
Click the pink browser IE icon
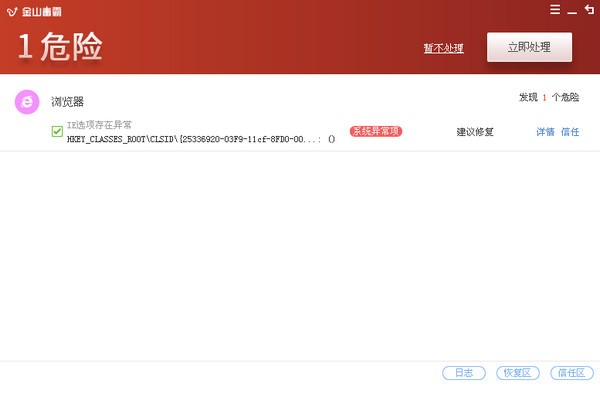click(27, 102)
